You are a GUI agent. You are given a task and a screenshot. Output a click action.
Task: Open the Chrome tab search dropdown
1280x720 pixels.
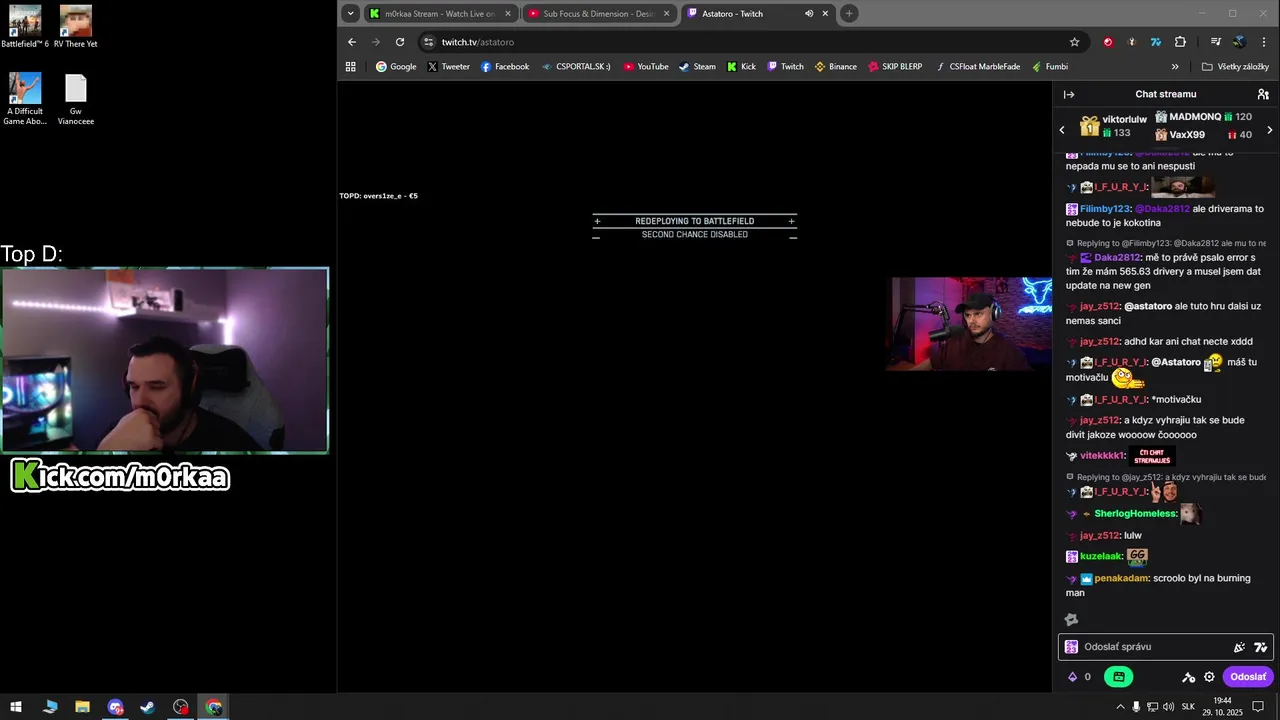click(x=350, y=13)
